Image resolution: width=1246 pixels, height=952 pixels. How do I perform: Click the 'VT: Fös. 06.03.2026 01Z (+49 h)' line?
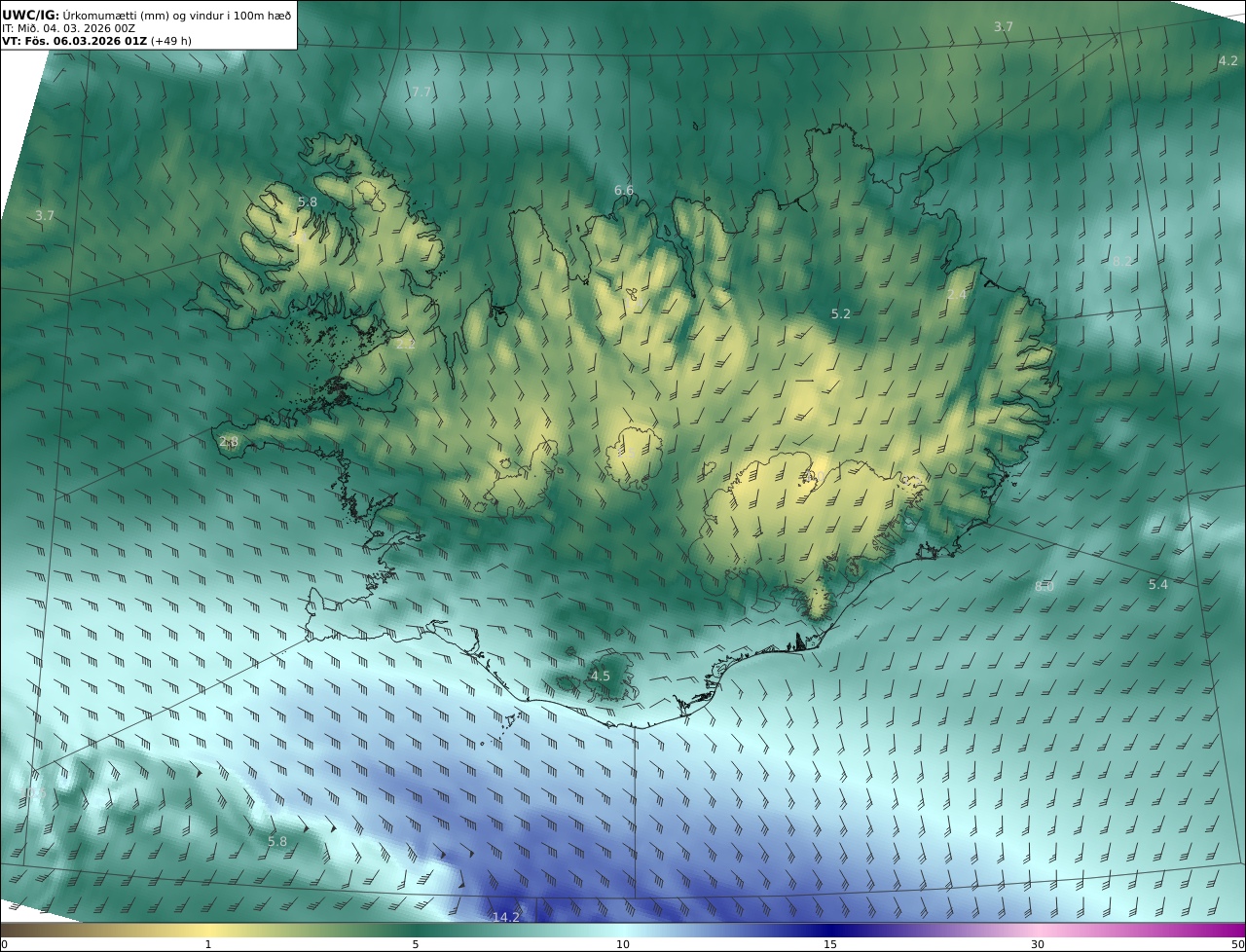click(96, 42)
